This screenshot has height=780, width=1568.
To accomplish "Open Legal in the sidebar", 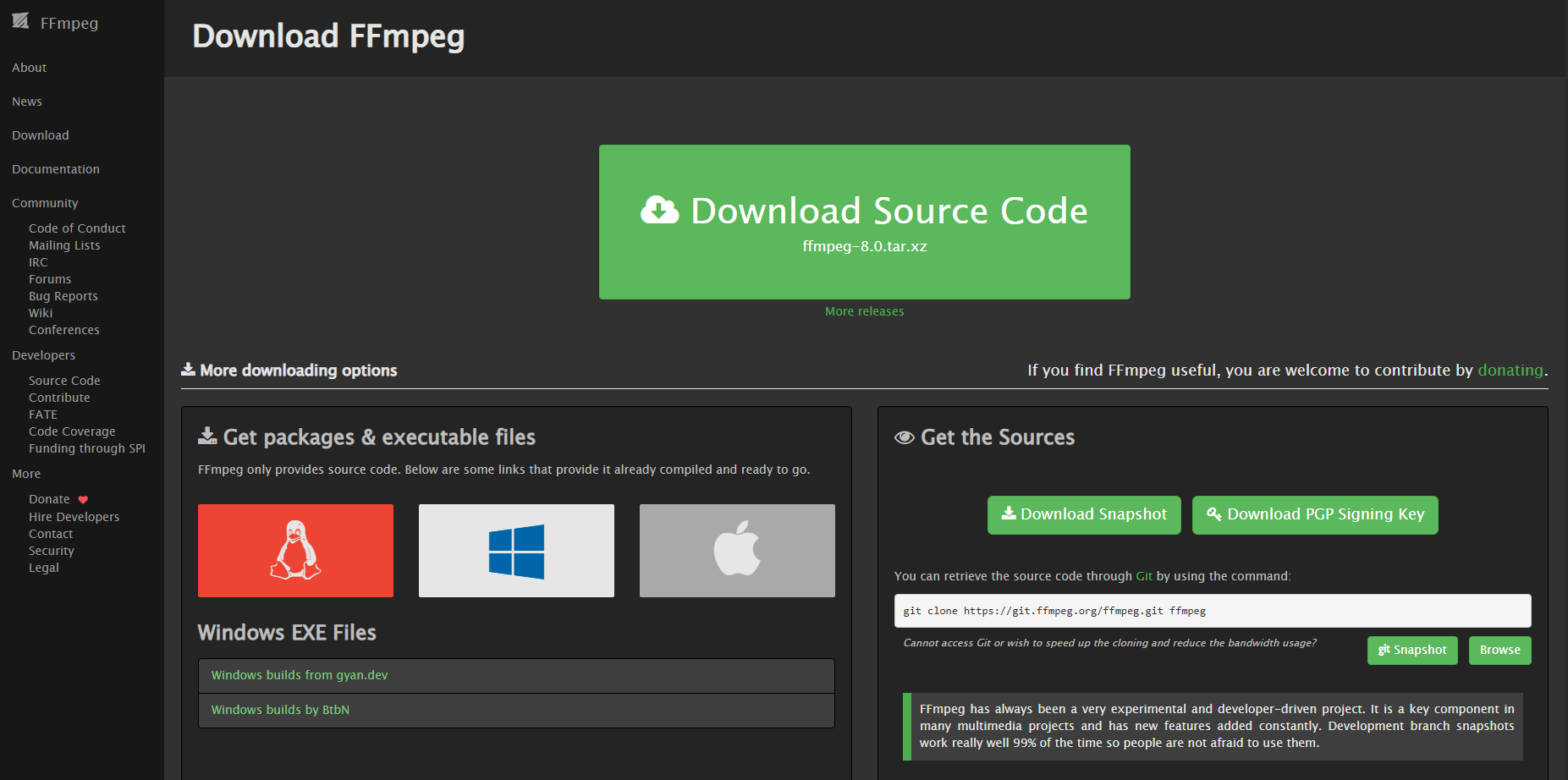I will click(44, 568).
